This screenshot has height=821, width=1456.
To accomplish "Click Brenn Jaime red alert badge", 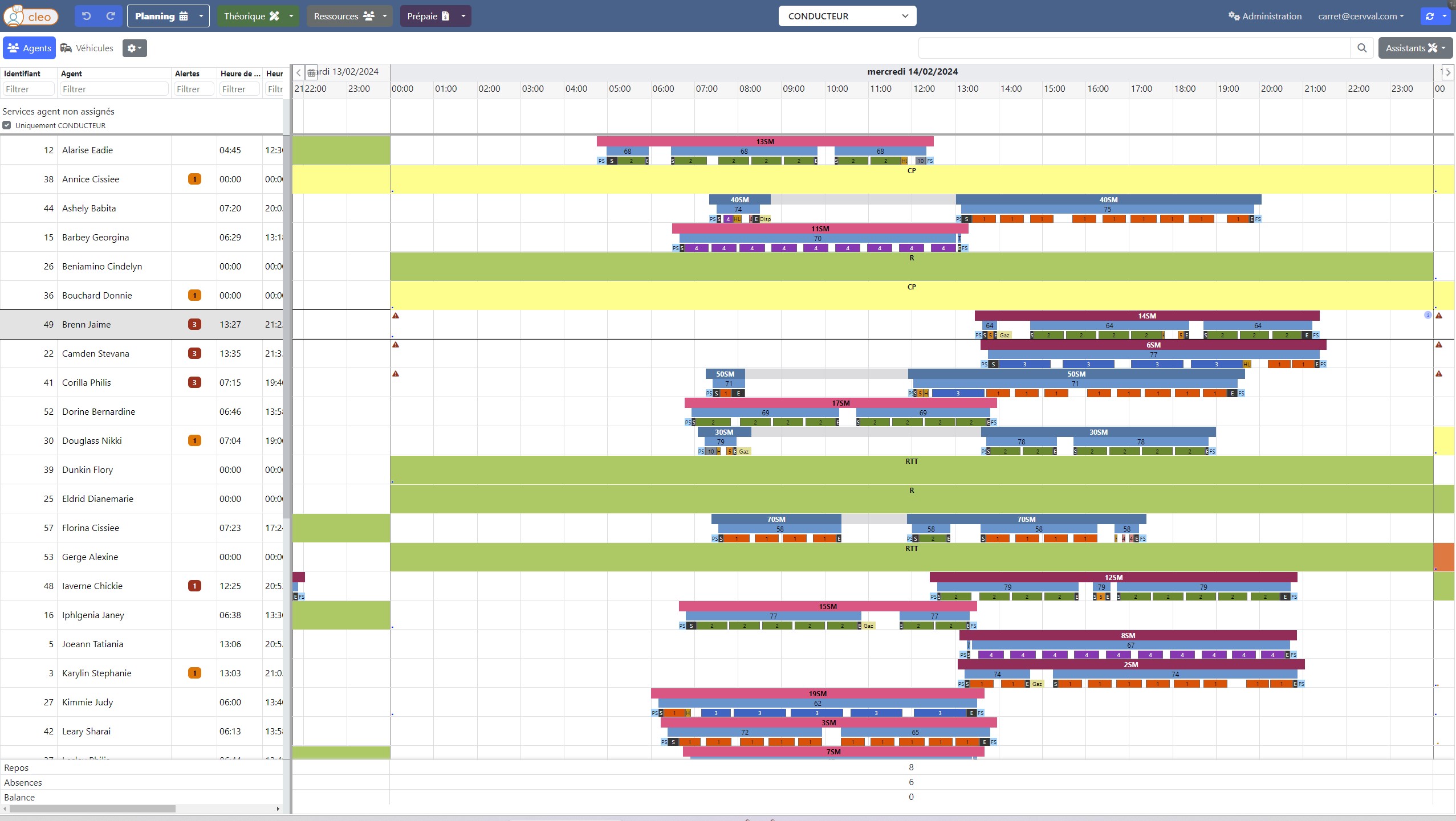I will click(194, 325).
